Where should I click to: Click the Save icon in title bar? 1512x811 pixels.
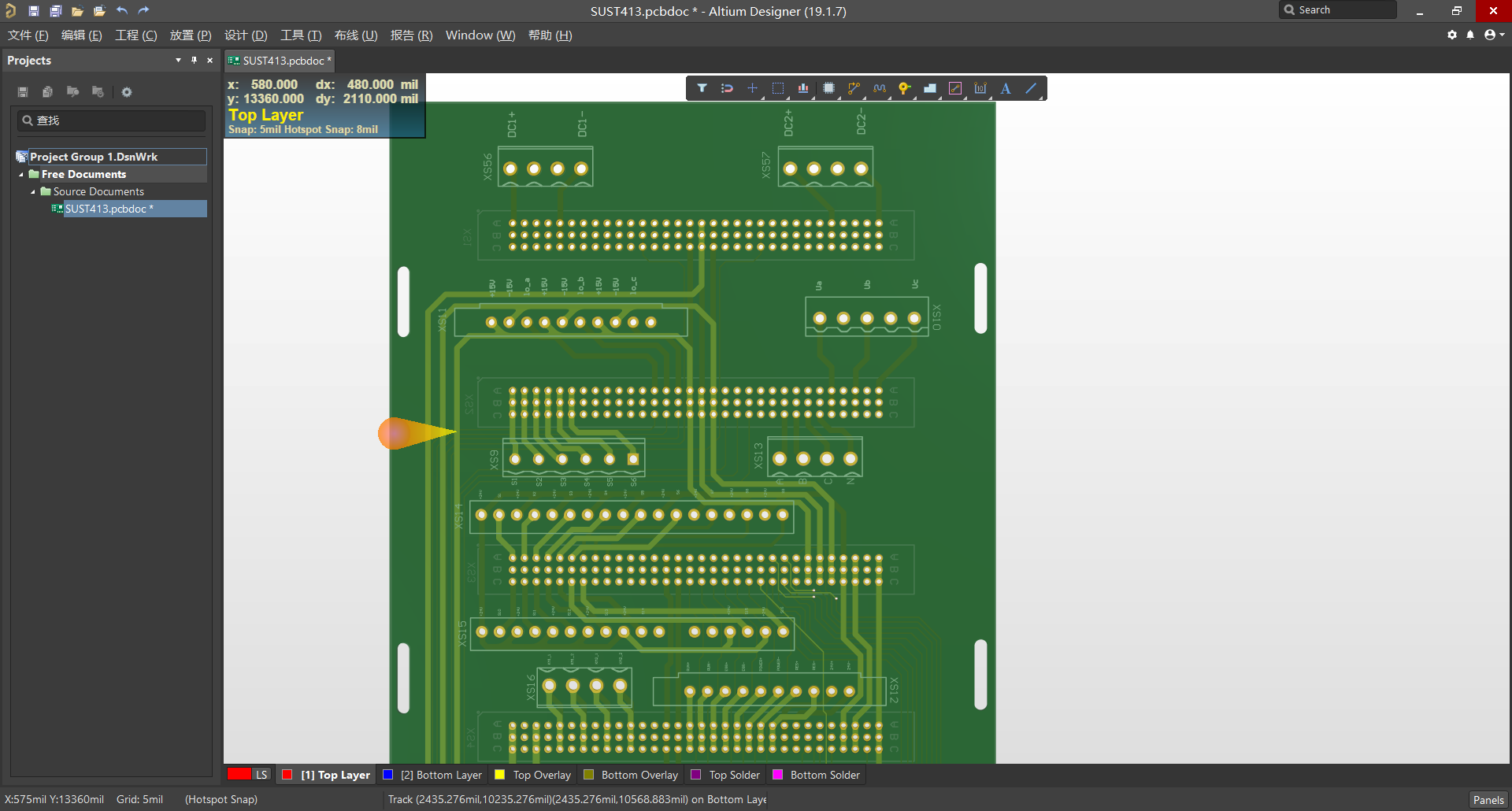tap(33, 11)
